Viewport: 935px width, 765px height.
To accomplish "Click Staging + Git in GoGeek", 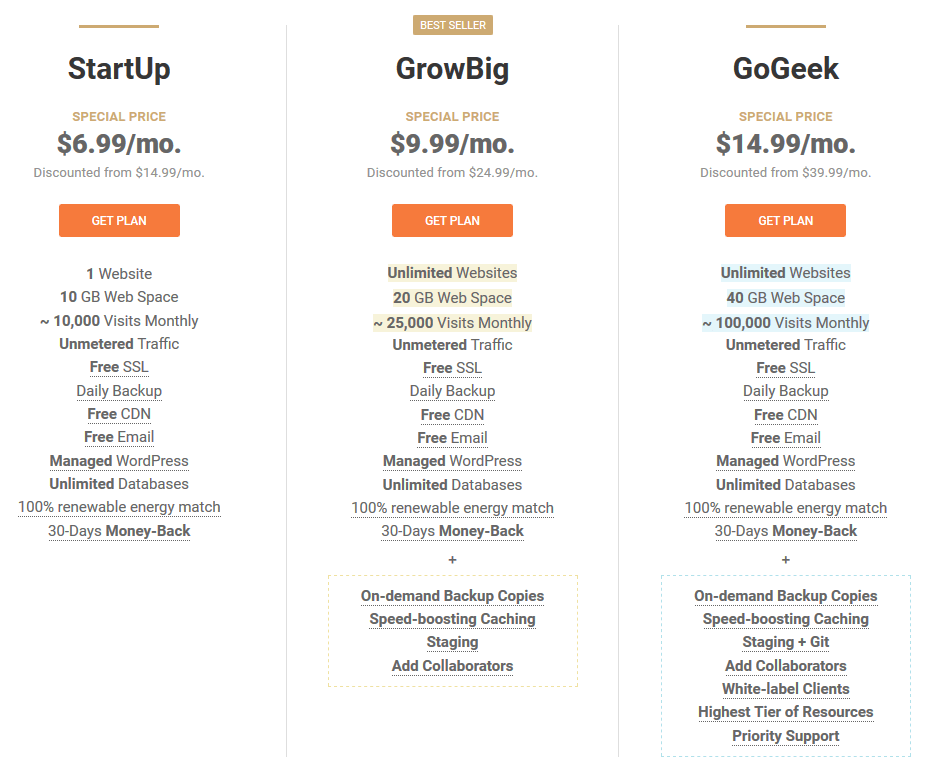I will [785, 643].
